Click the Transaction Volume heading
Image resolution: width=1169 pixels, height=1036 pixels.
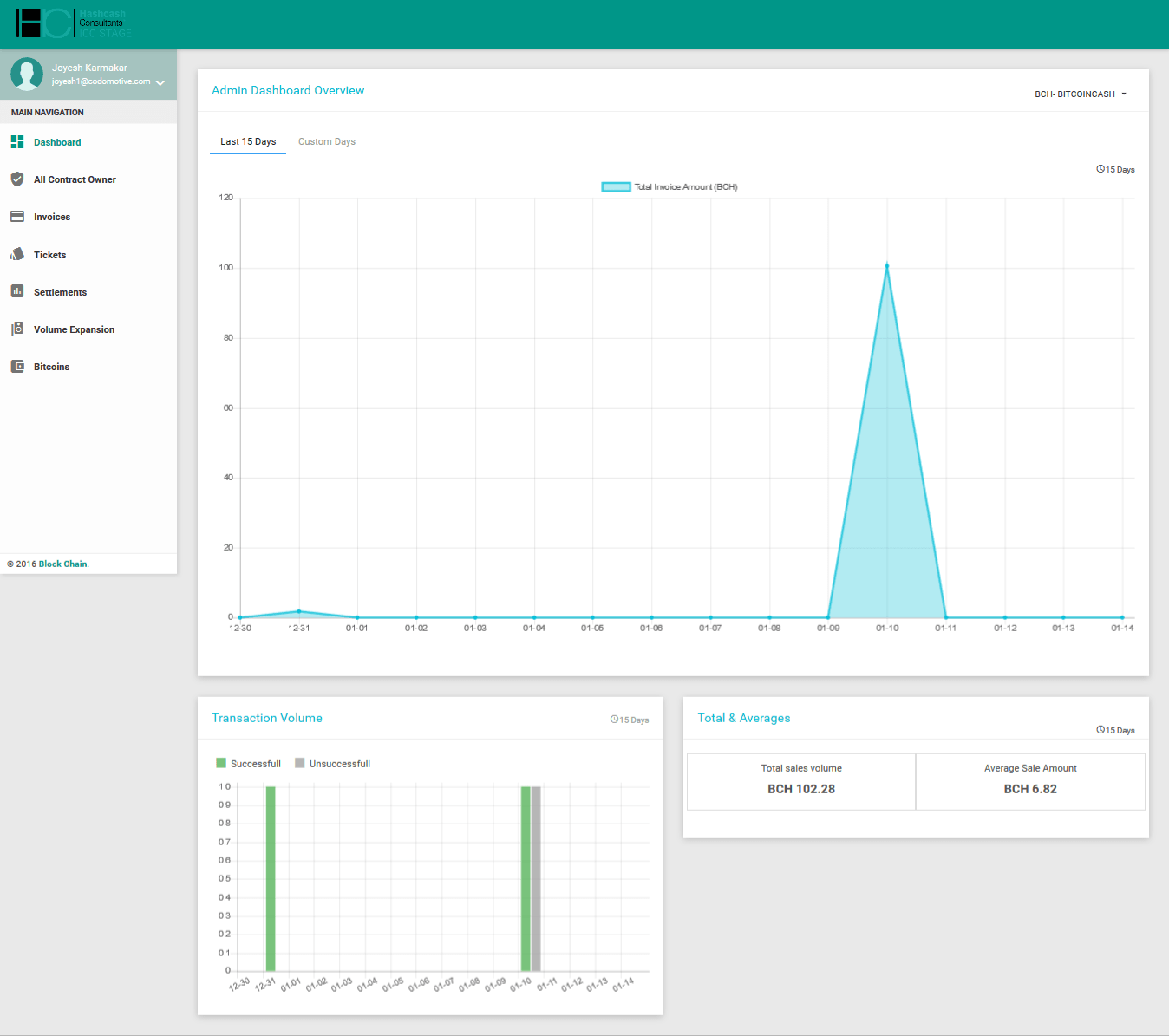[x=267, y=718]
